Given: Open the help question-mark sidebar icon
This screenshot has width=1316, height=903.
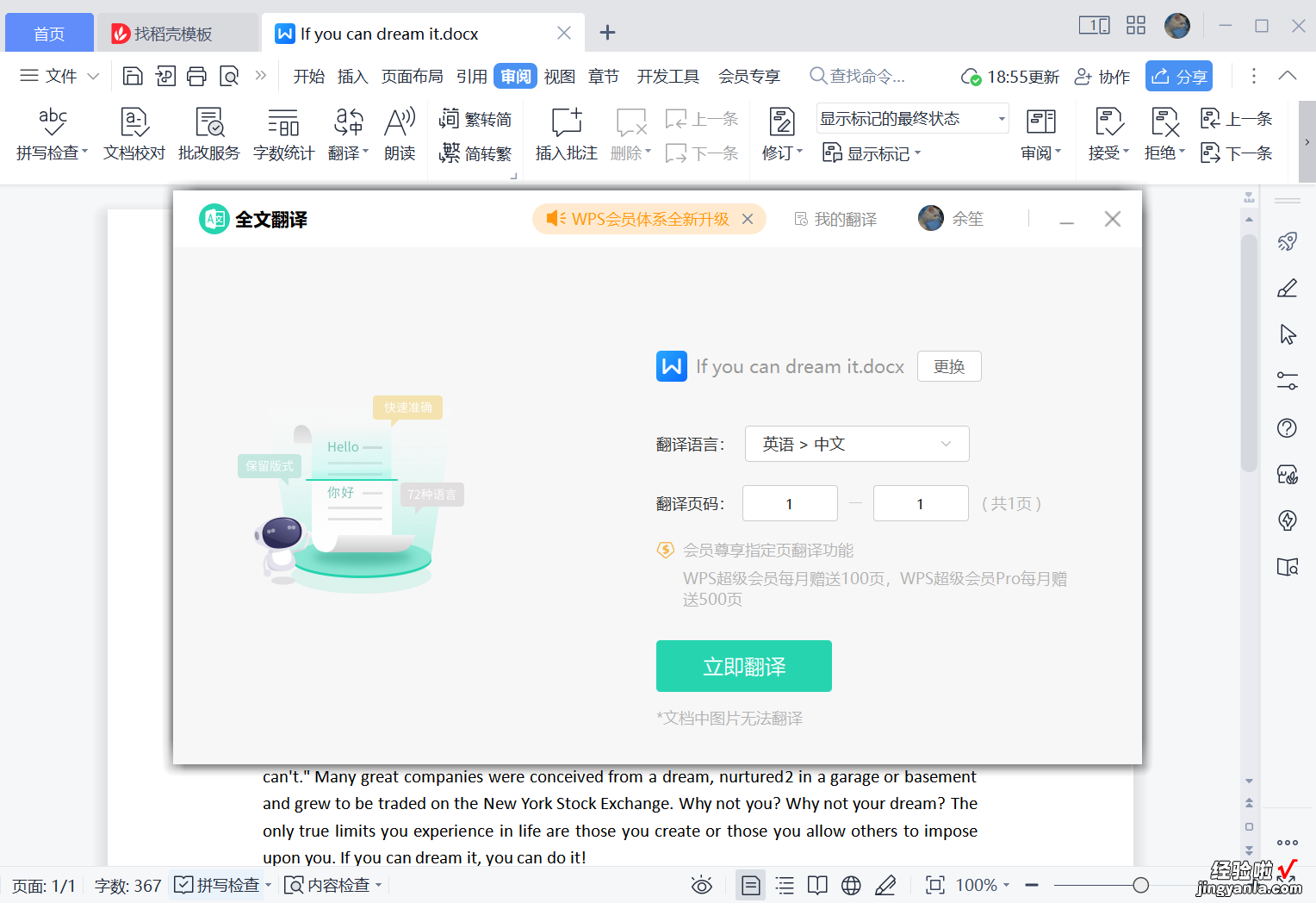Looking at the screenshot, I should [x=1288, y=427].
